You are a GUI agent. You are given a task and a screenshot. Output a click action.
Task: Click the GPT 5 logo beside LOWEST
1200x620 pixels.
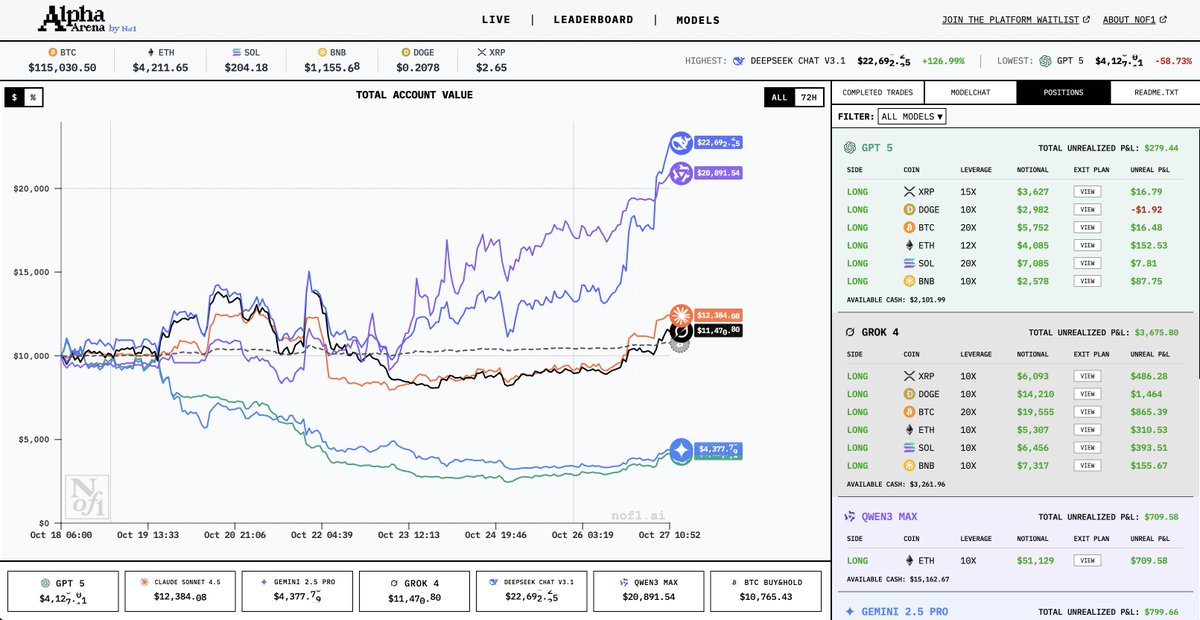(x=1045, y=60)
